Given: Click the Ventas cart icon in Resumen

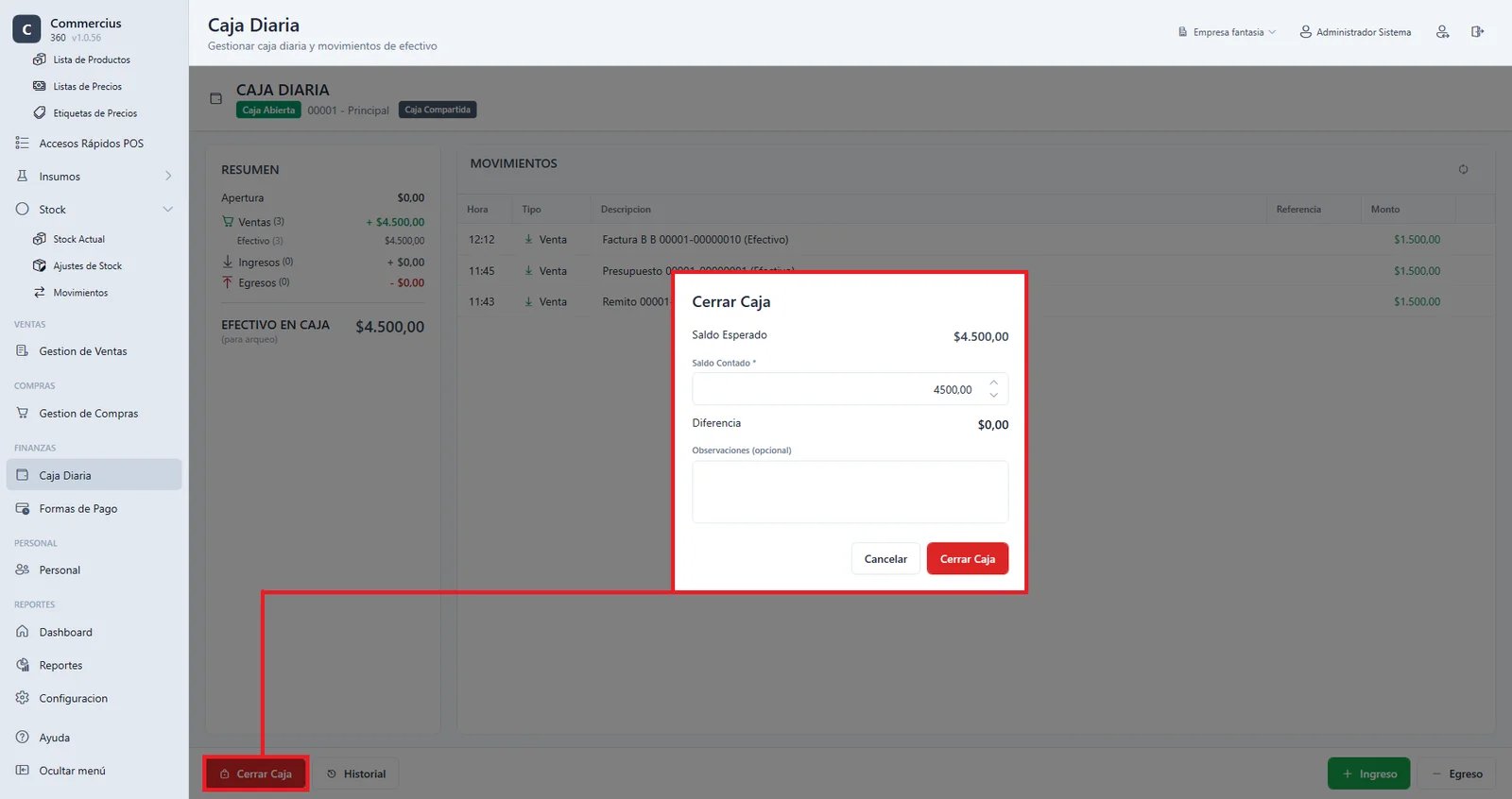Looking at the screenshot, I should [x=228, y=222].
